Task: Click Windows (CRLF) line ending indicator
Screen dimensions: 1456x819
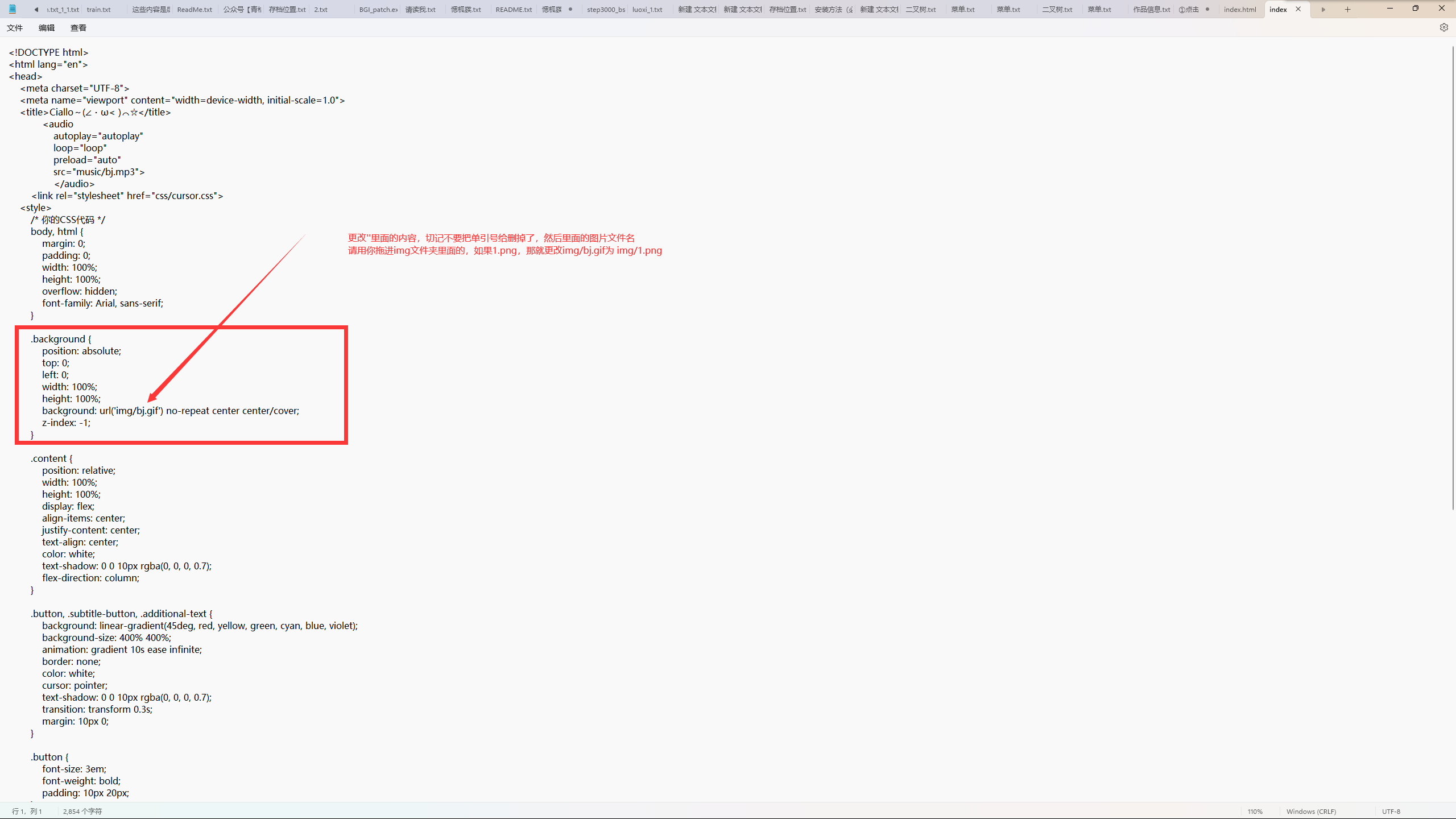Action: pyautogui.click(x=1311, y=812)
